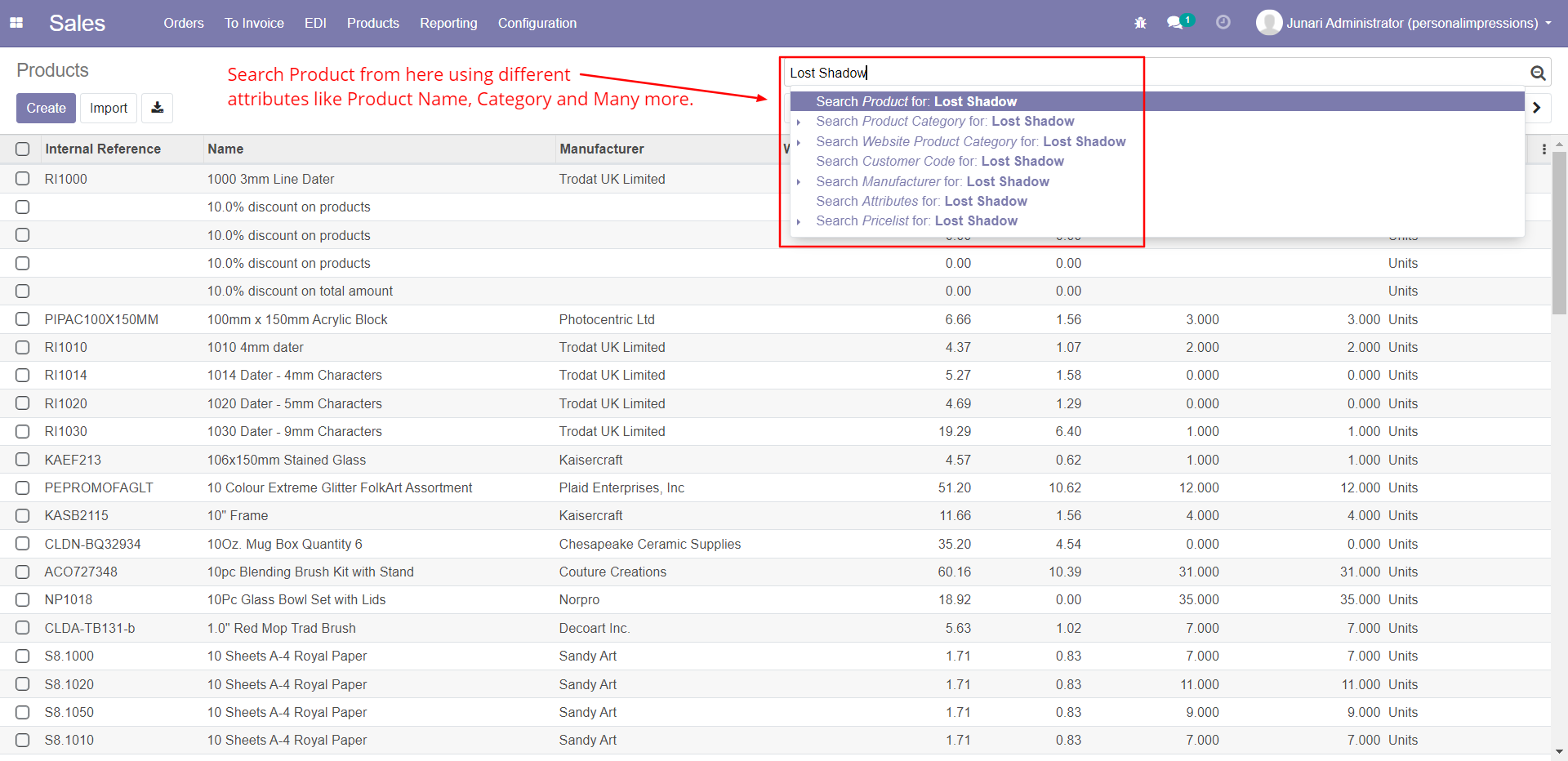Expand Search Manufacturer suggestion arrow
Screen dimensions: 1568x761
(x=799, y=182)
